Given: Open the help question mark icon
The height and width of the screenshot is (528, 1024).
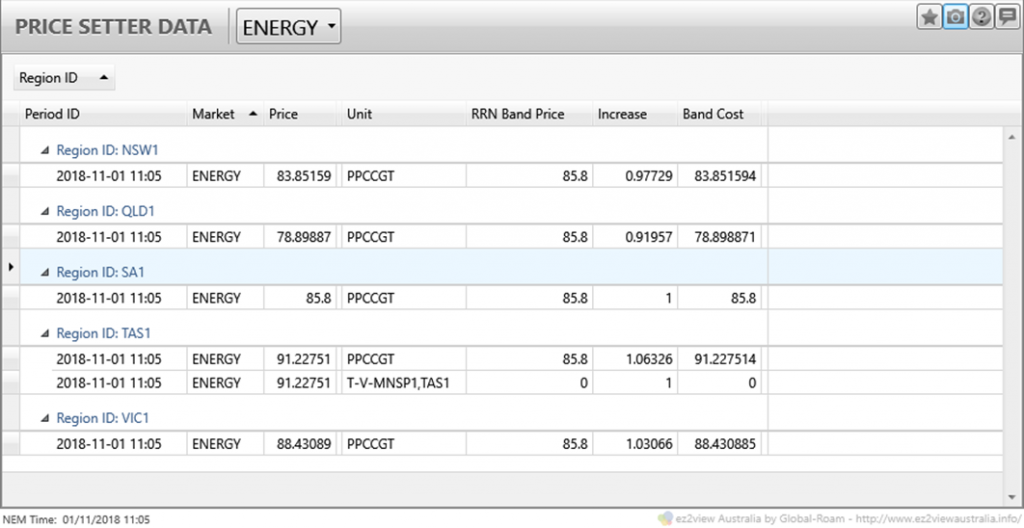Looking at the screenshot, I should click(980, 18).
